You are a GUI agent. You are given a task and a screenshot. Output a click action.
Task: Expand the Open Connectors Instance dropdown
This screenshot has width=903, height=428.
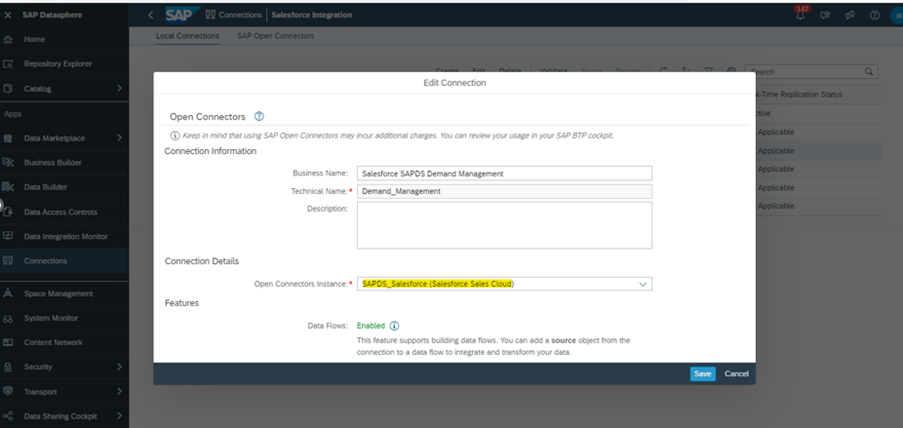point(642,284)
